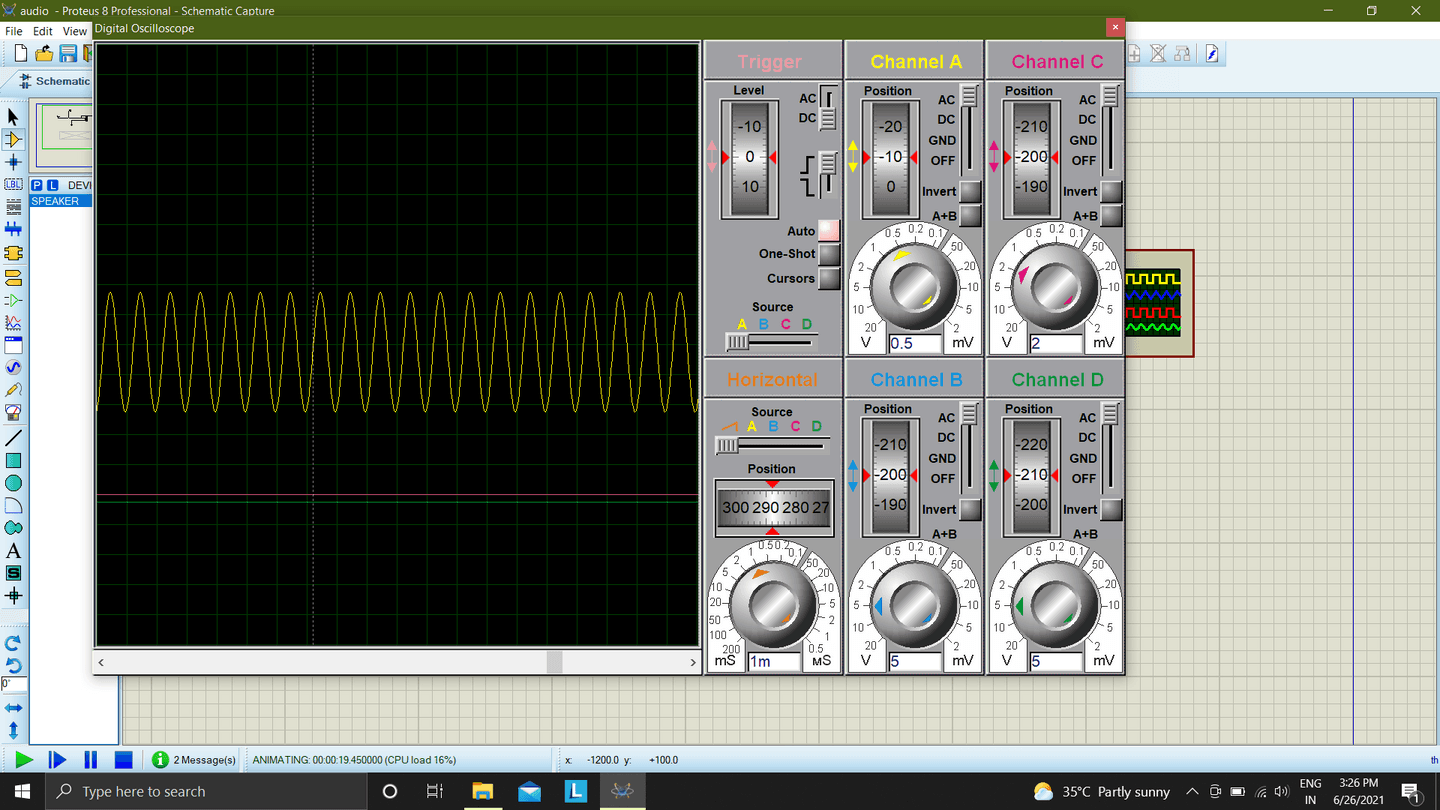This screenshot has width=1440, height=810.
Task: Adjust the Horizontal Source slider
Action: [771, 445]
